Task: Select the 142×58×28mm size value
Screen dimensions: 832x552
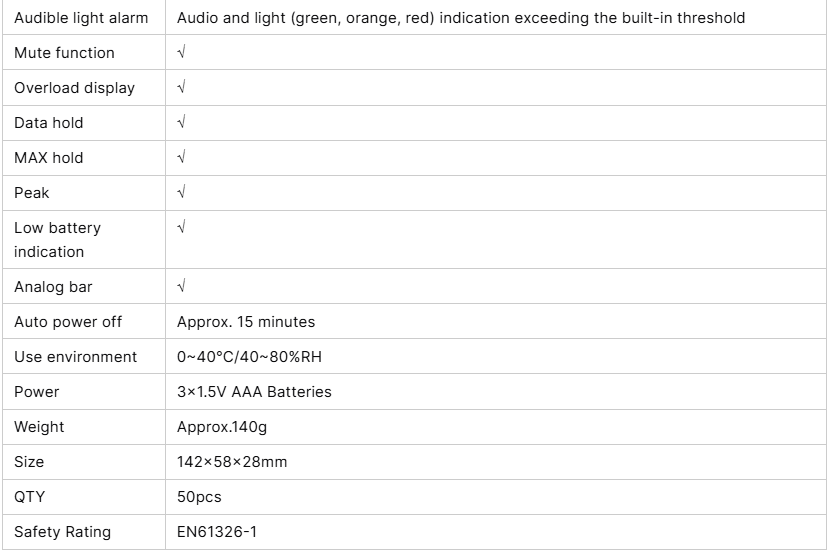Action: coord(232,462)
